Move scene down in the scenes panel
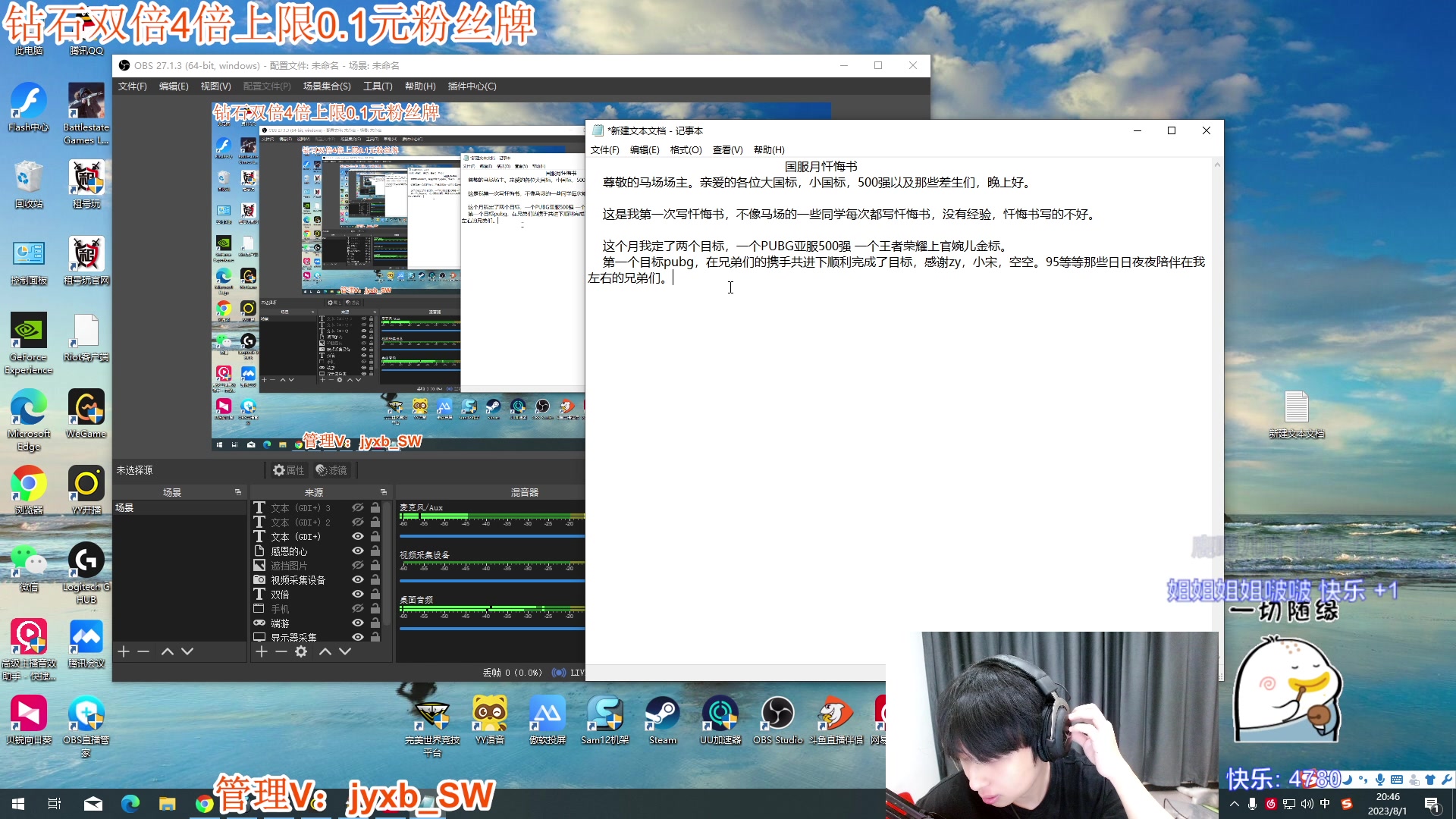1456x819 pixels. (187, 651)
